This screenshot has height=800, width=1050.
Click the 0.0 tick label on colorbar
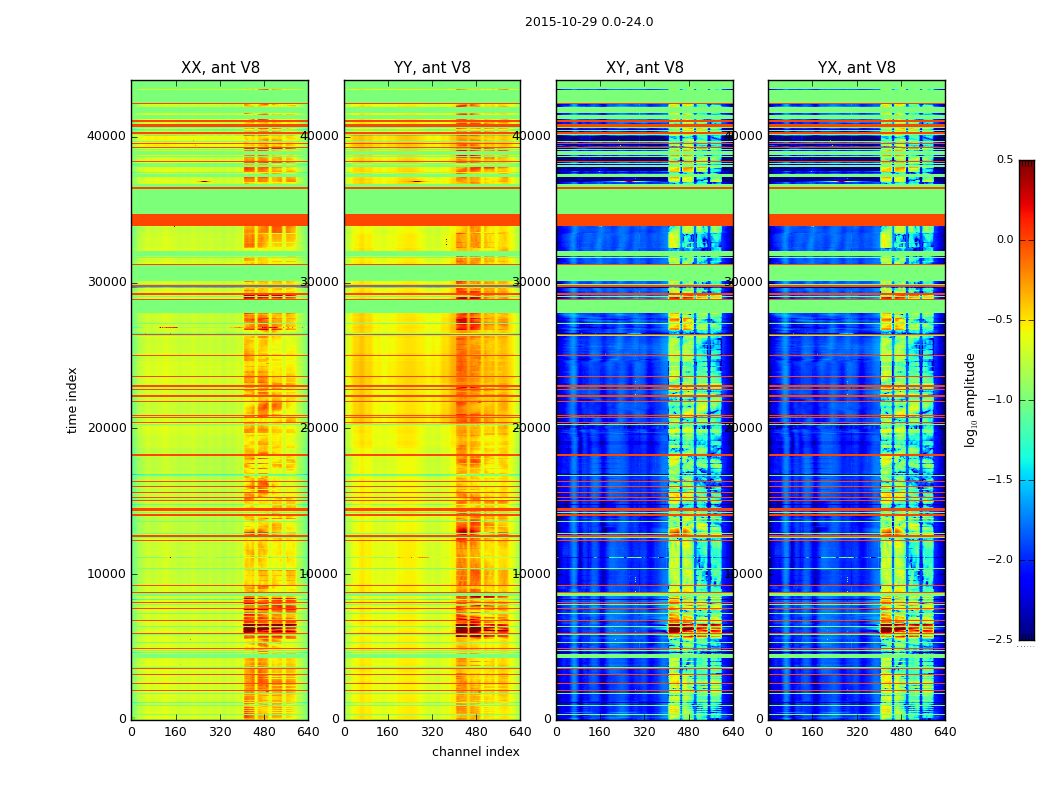(1004, 240)
